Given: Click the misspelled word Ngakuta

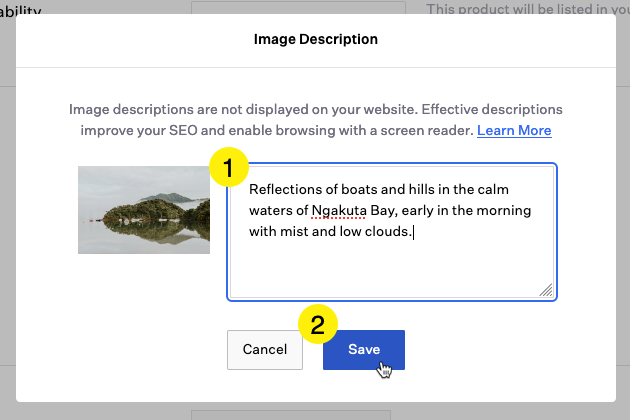Looking at the screenshot, I should 337,211.
